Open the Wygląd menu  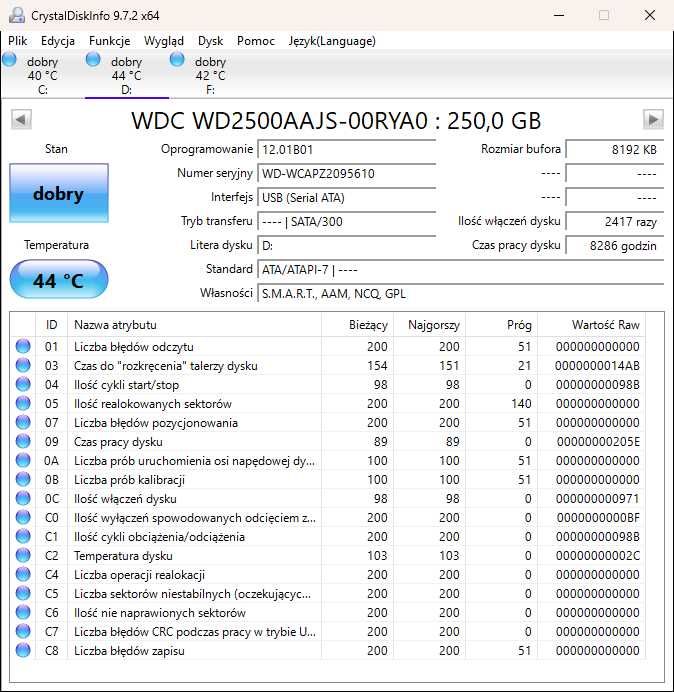coord(164,41)
